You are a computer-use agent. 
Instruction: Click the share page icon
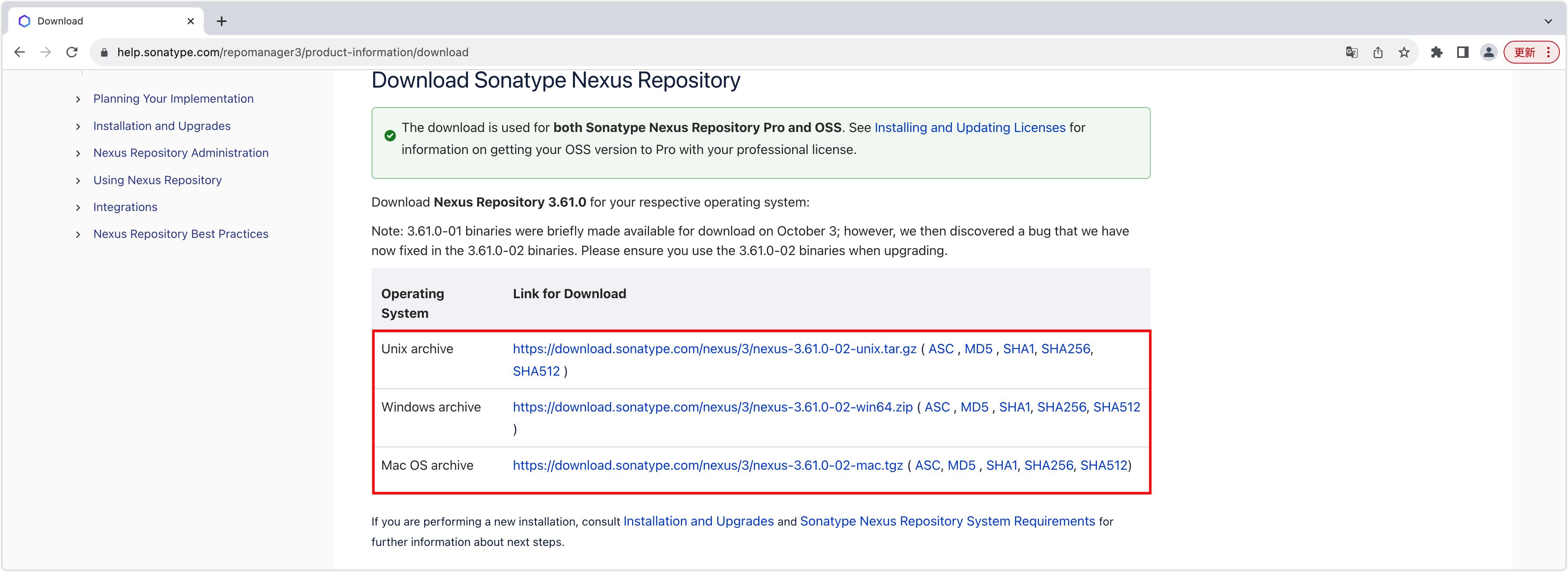[1378, 52]
